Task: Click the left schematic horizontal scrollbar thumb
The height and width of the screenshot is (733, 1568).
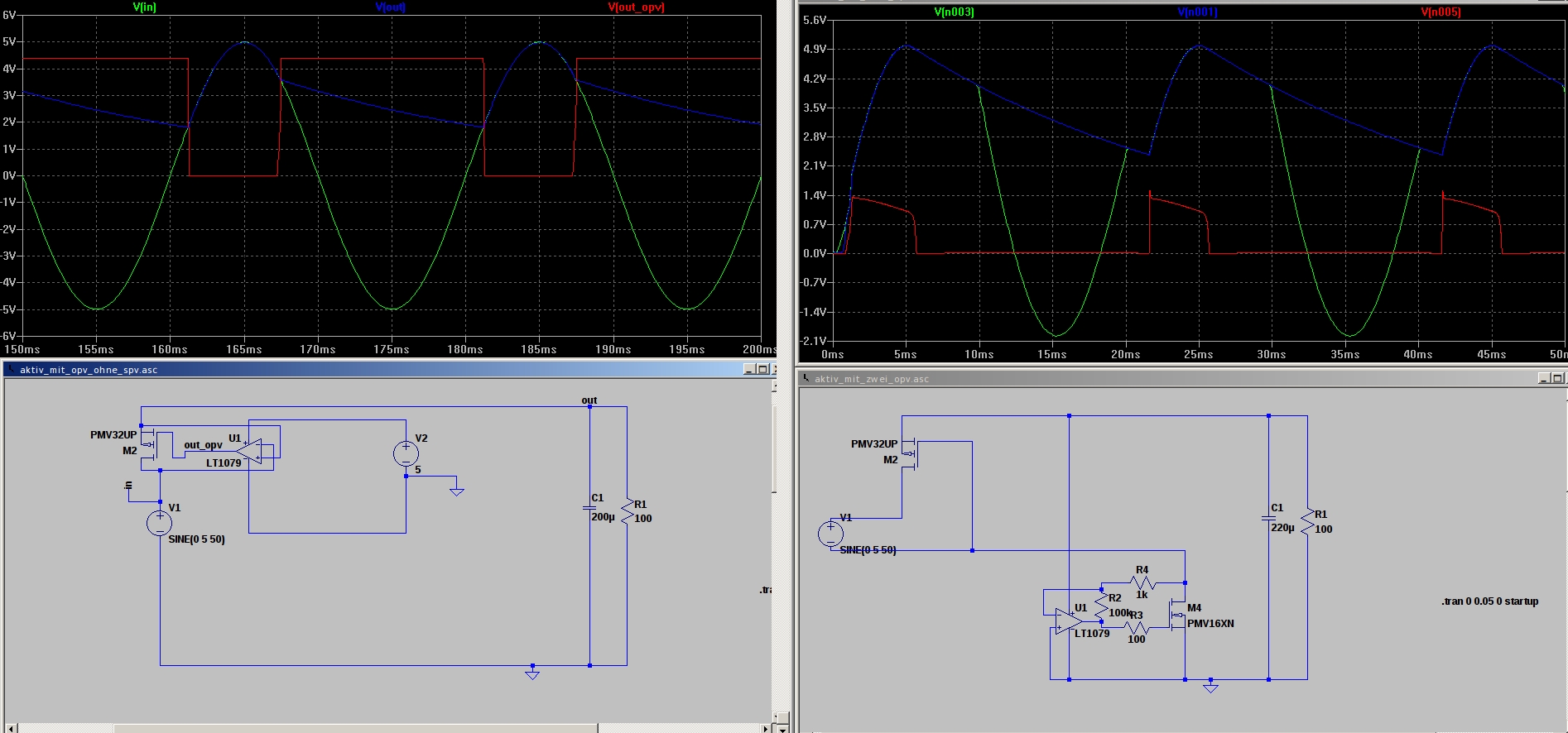Action: pos(356,729)
